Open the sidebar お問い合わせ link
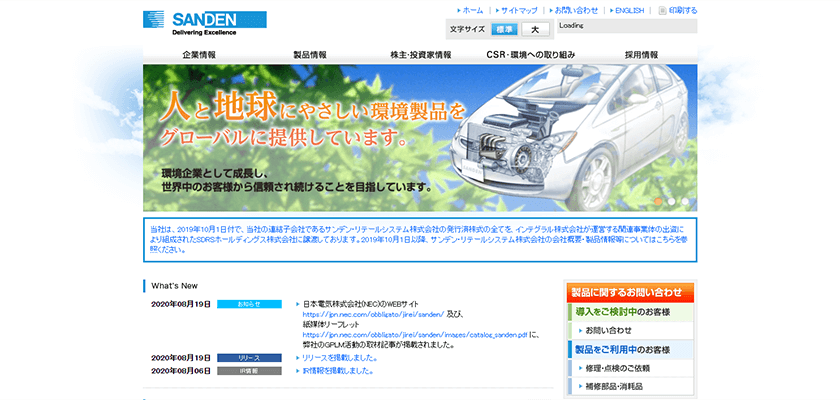Viewport: 840px width, 400px height. (609, 330)
